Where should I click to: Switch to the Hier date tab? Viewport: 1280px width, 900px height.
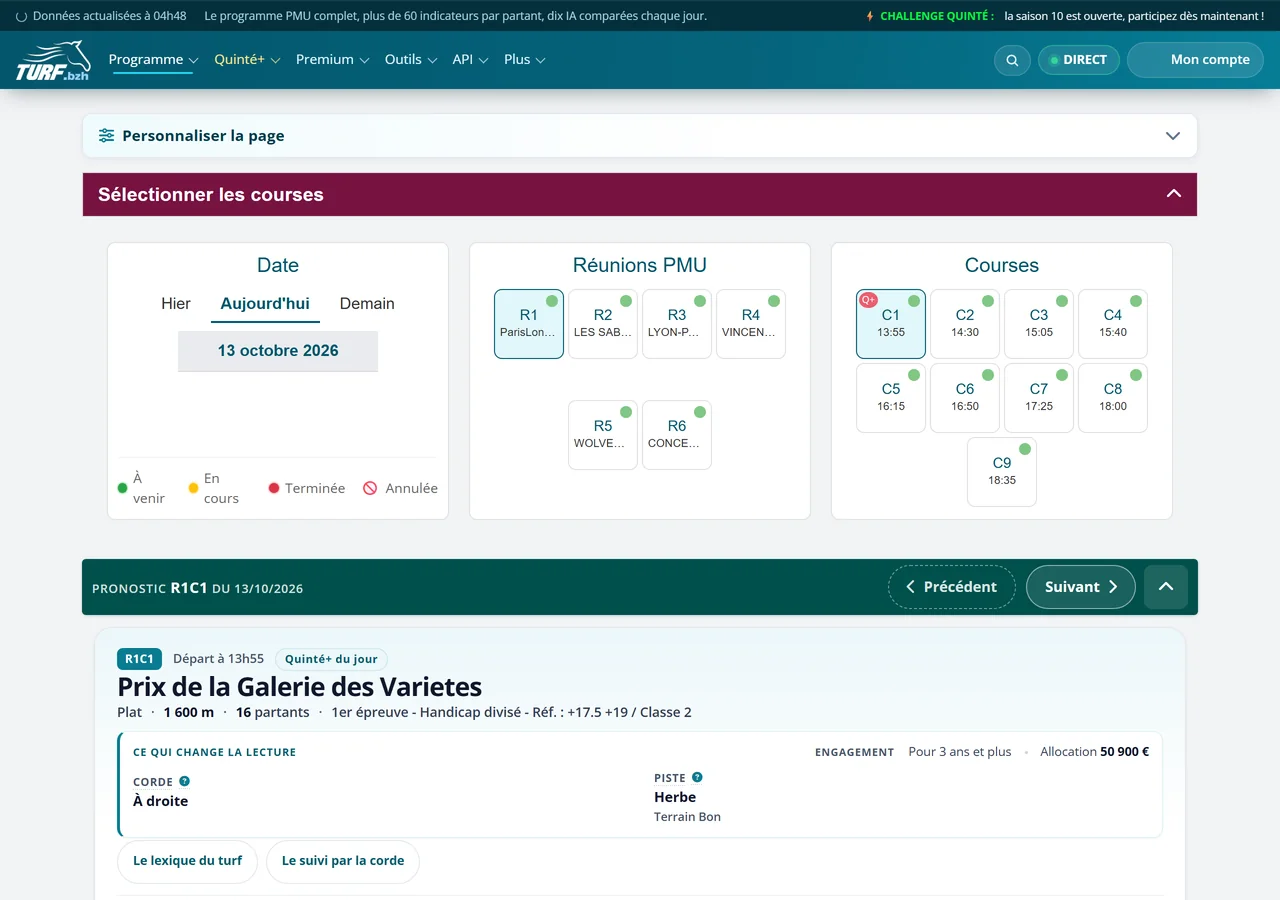(176, 303)
